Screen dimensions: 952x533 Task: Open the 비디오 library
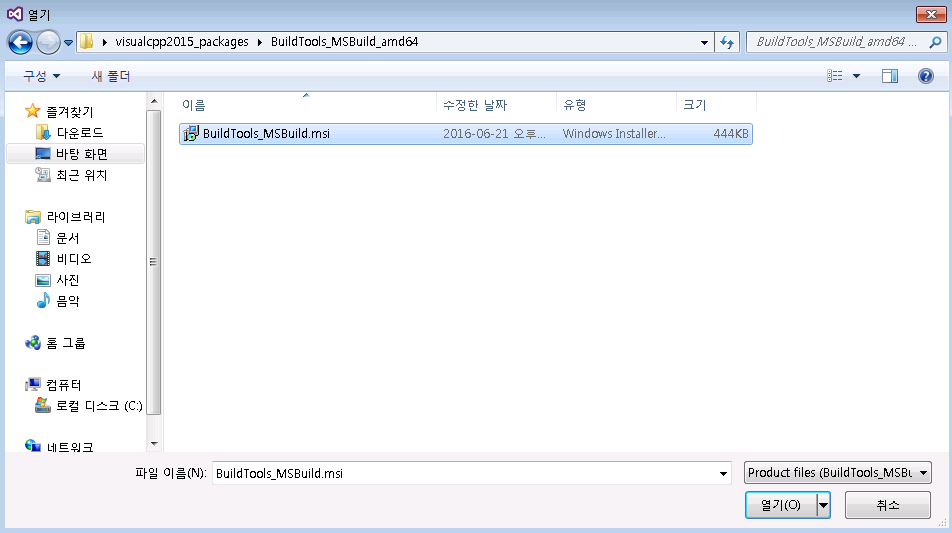pyautogui.click(x=73, y=259)
